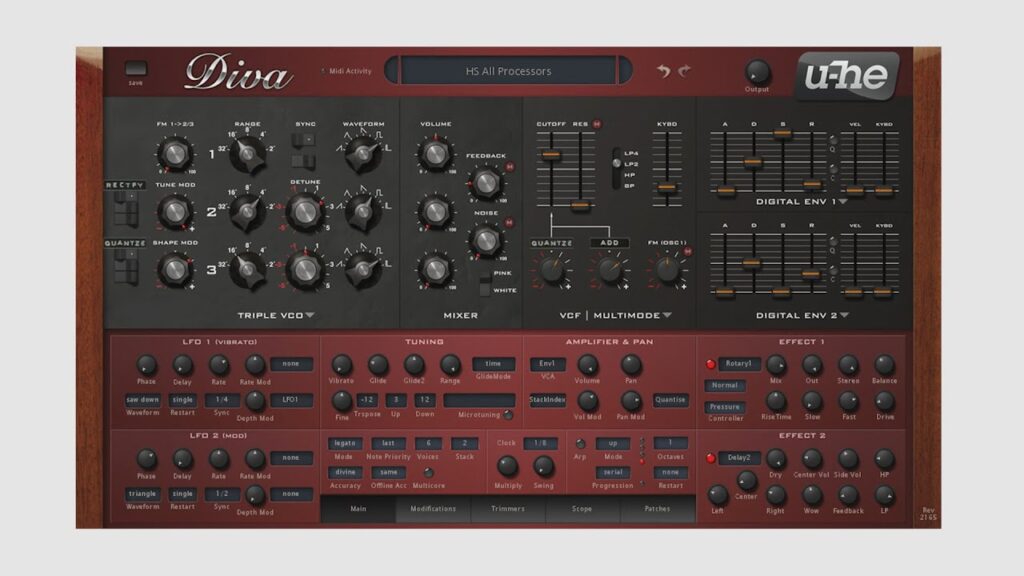This screenshot has width=1024, height=576.
Task: Open the Patches tab
Action: (657, 509)
